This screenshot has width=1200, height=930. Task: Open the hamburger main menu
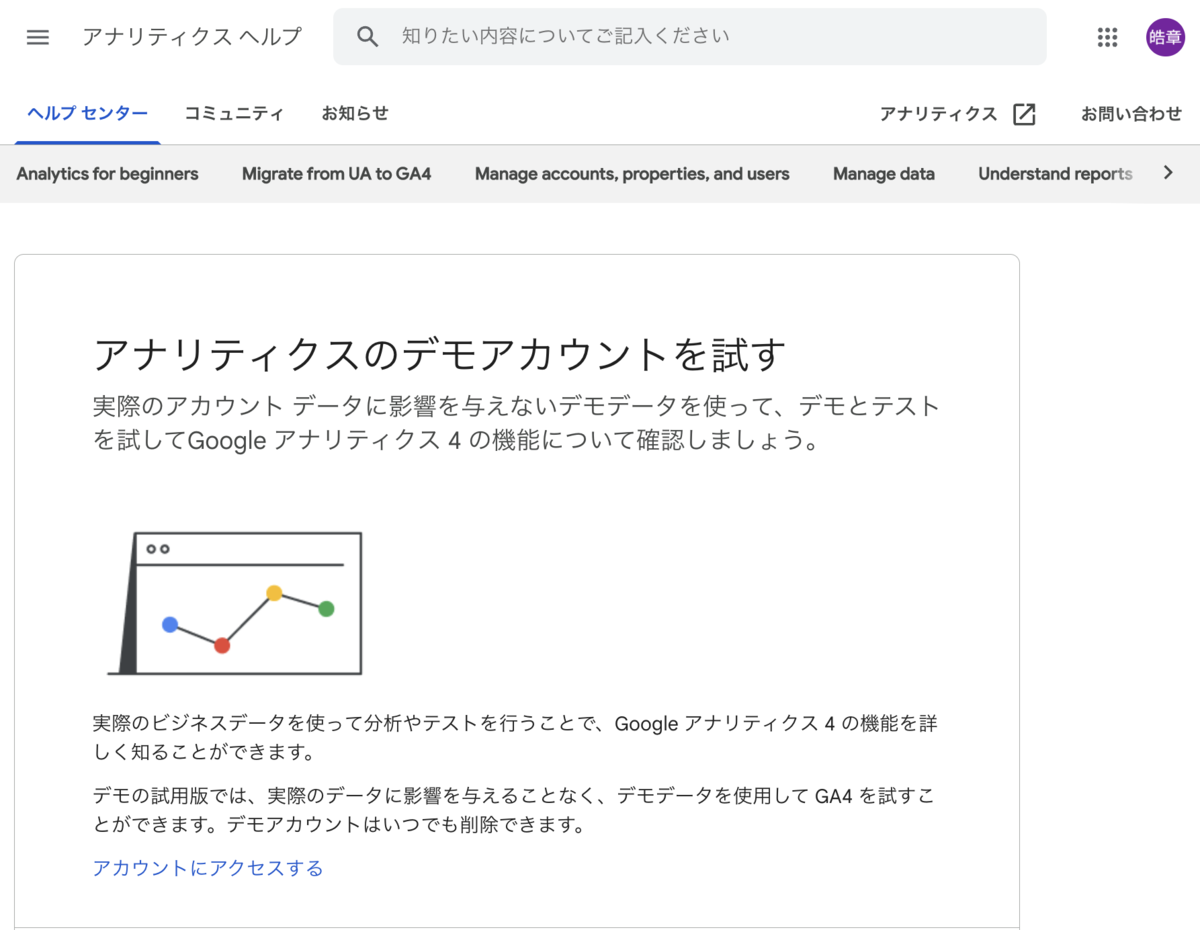(x=38, y=37)
